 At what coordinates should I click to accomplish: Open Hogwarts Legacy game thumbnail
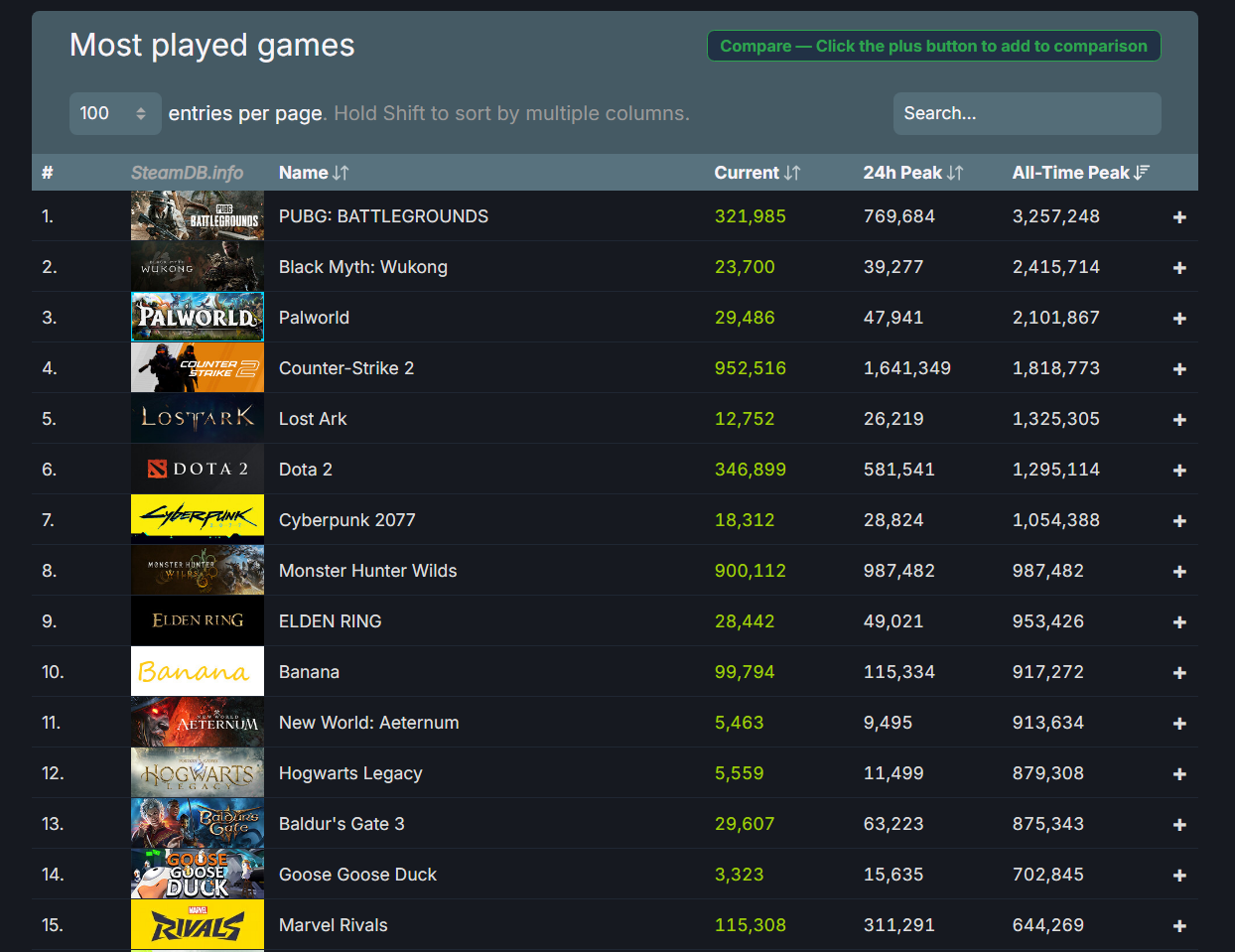[x=198, y=773]
